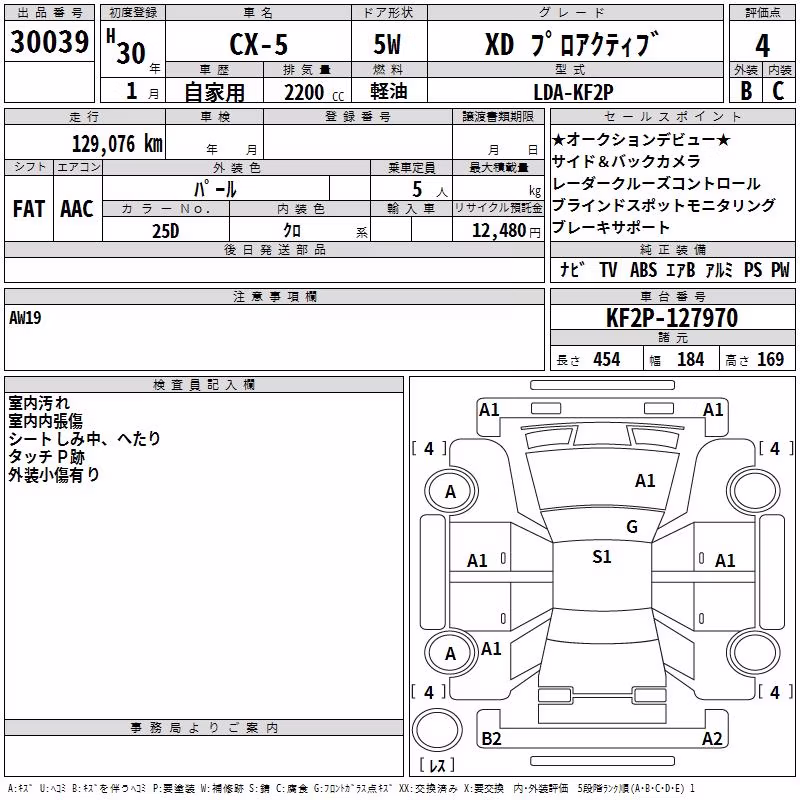Click the width value 184
The height and width of the screenshot is (800, 800).
point(690,360)
